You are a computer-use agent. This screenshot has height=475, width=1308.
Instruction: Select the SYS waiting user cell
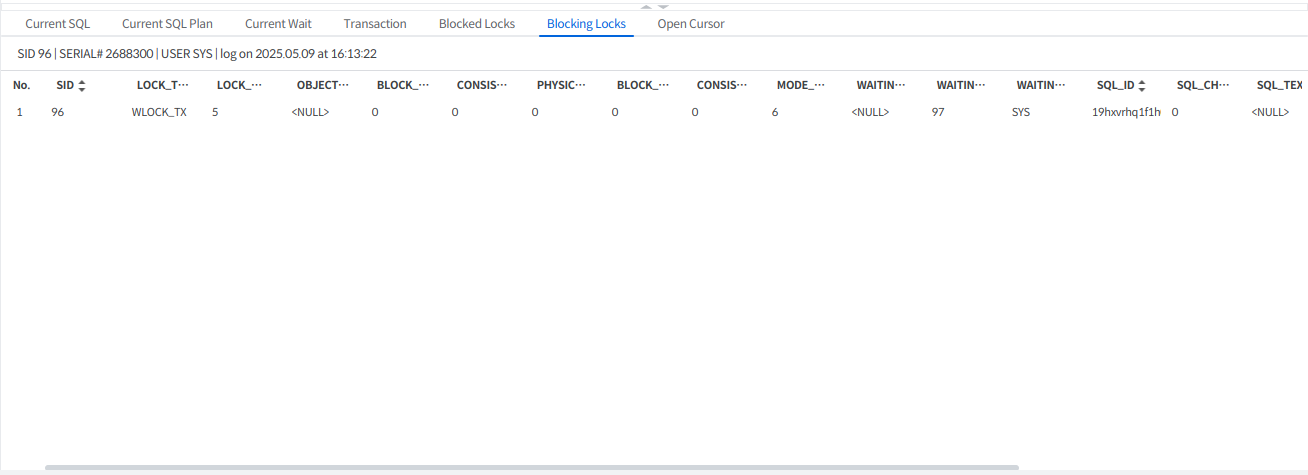(x=1021, y=113)
